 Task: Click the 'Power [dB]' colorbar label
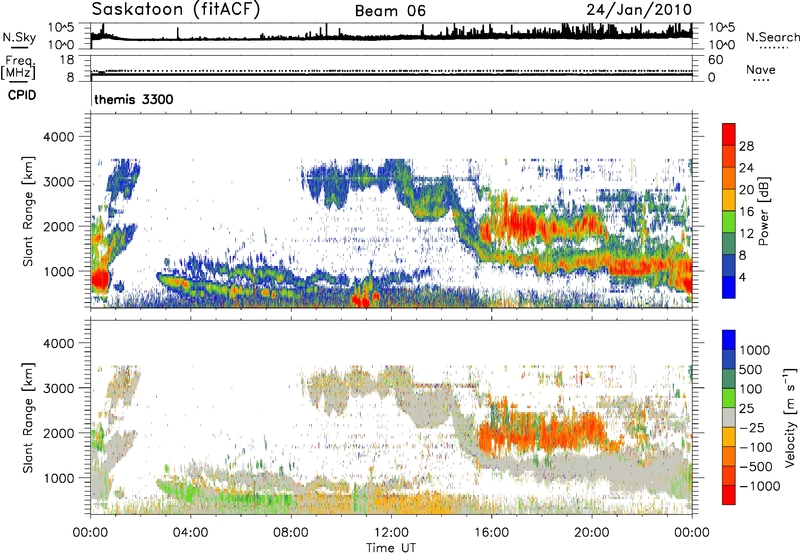coord(763,211)
